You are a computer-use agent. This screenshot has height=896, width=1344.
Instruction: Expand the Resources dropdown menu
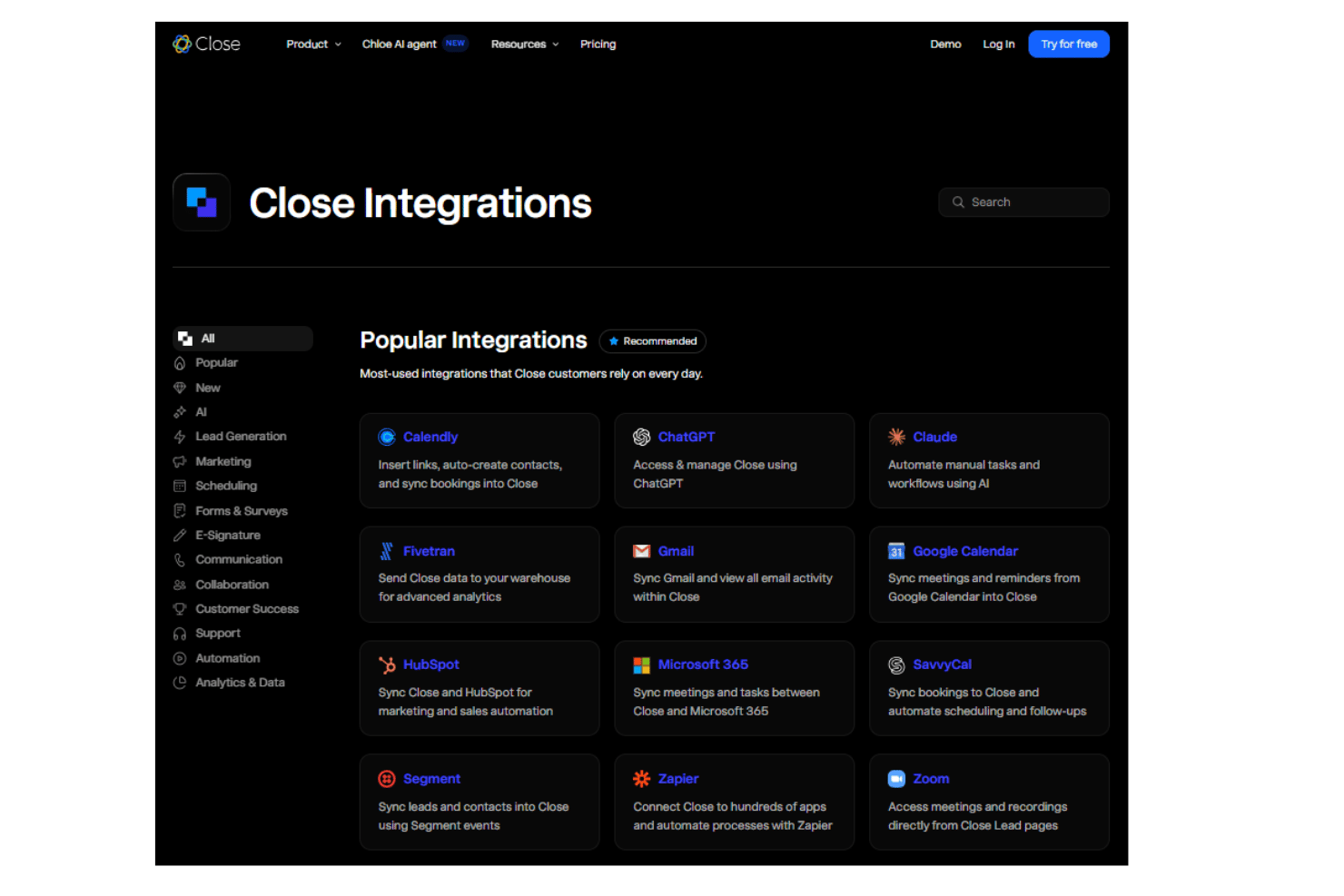[524, 44]
